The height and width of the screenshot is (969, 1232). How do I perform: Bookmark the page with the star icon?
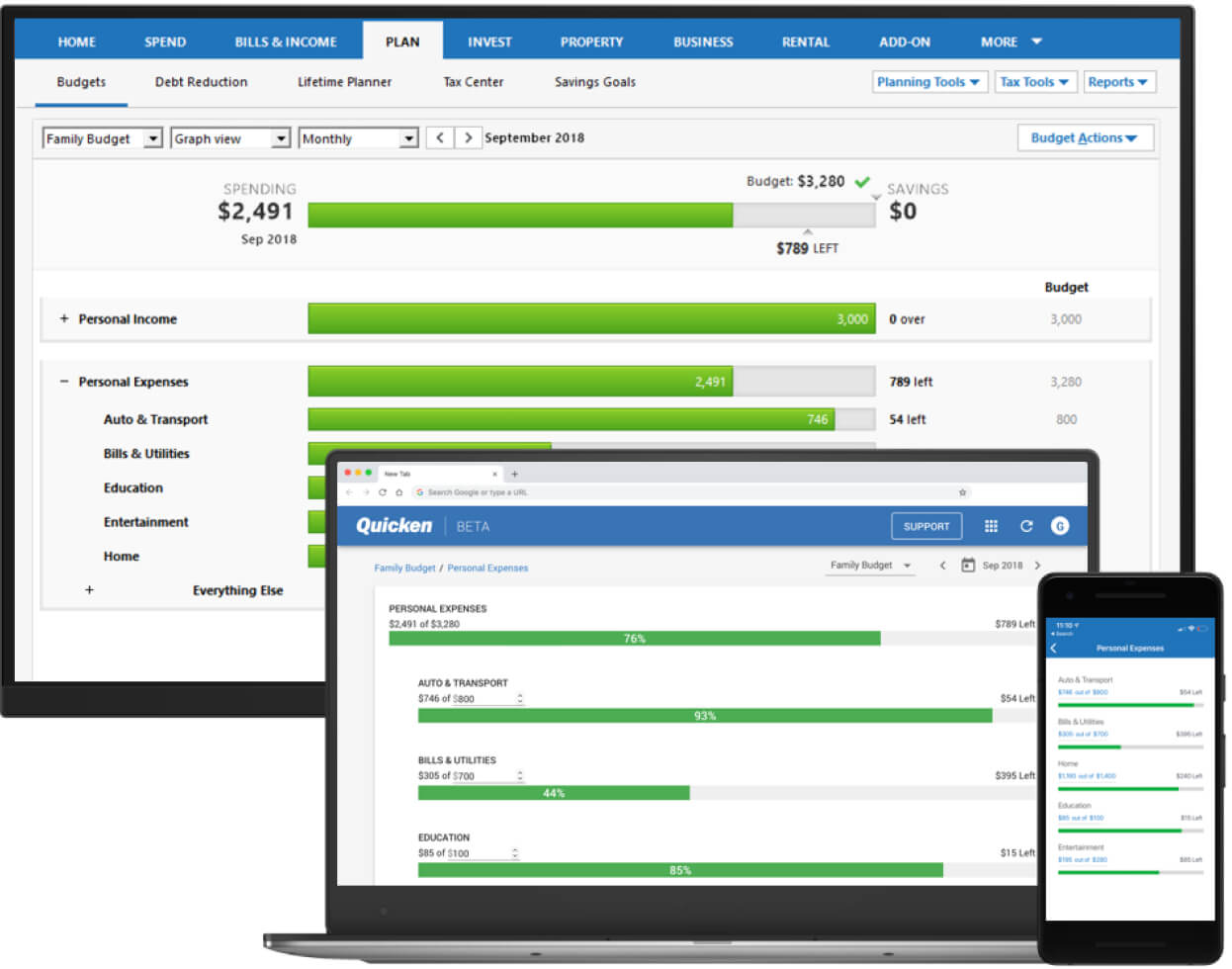tap(962, 491)
